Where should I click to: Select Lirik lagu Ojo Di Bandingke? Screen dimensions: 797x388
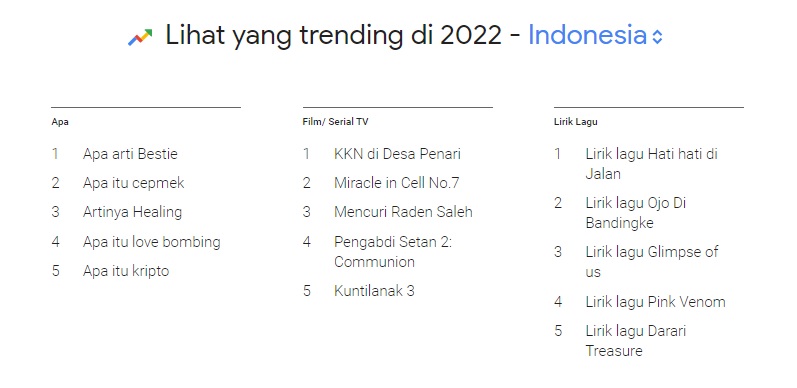pyautogui.click(x=636, y=213)
